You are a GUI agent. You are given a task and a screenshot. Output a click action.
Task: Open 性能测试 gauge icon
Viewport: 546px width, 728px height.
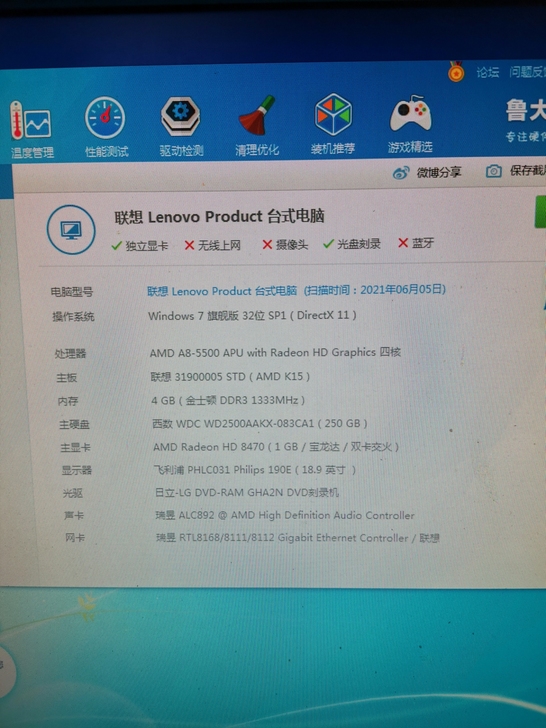click(x=105, y=117)
